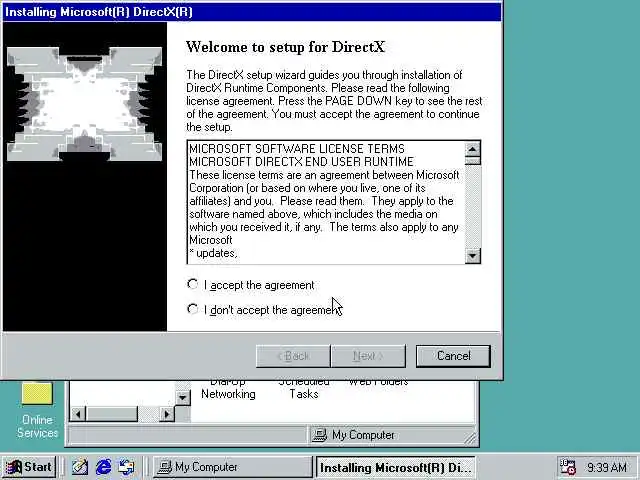This screenshot has width=640, height=480.
Task: Click the "Installing Microsoft(R) DirectX(R)" title bar
Action: tap(252, 12)
